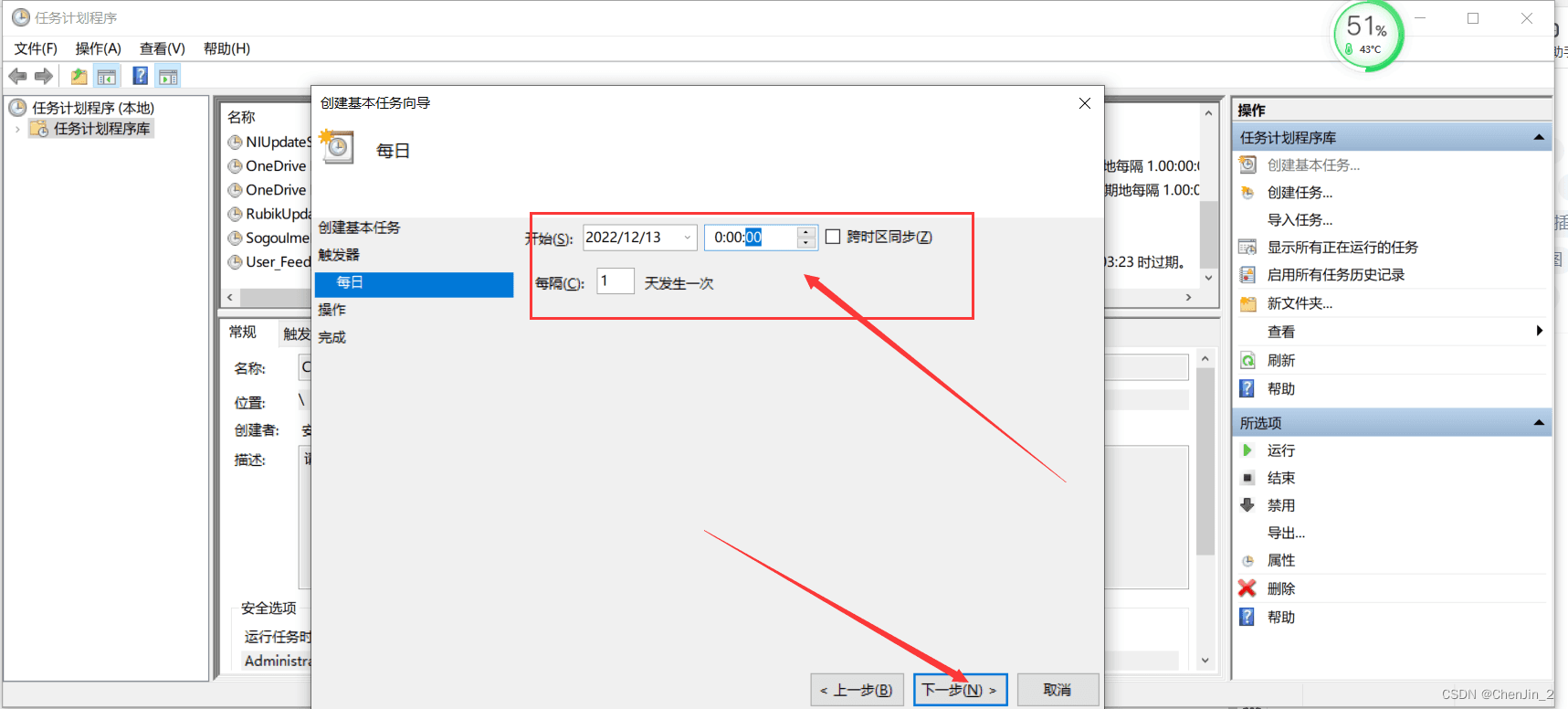Click the recur every days input field

[616, 281]
